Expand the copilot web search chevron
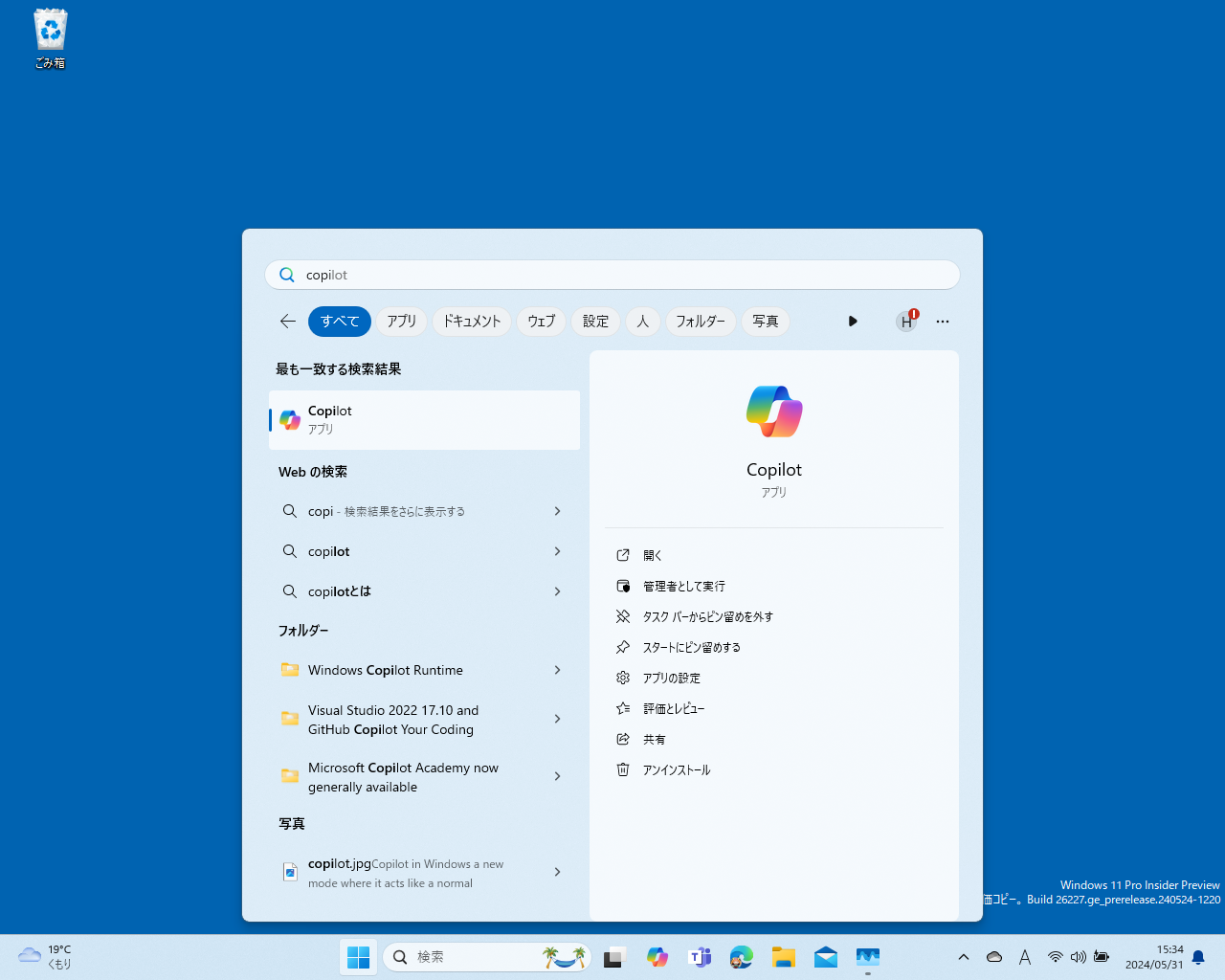The width and height of the screenshot is (1225, 980). pos(557,551)
